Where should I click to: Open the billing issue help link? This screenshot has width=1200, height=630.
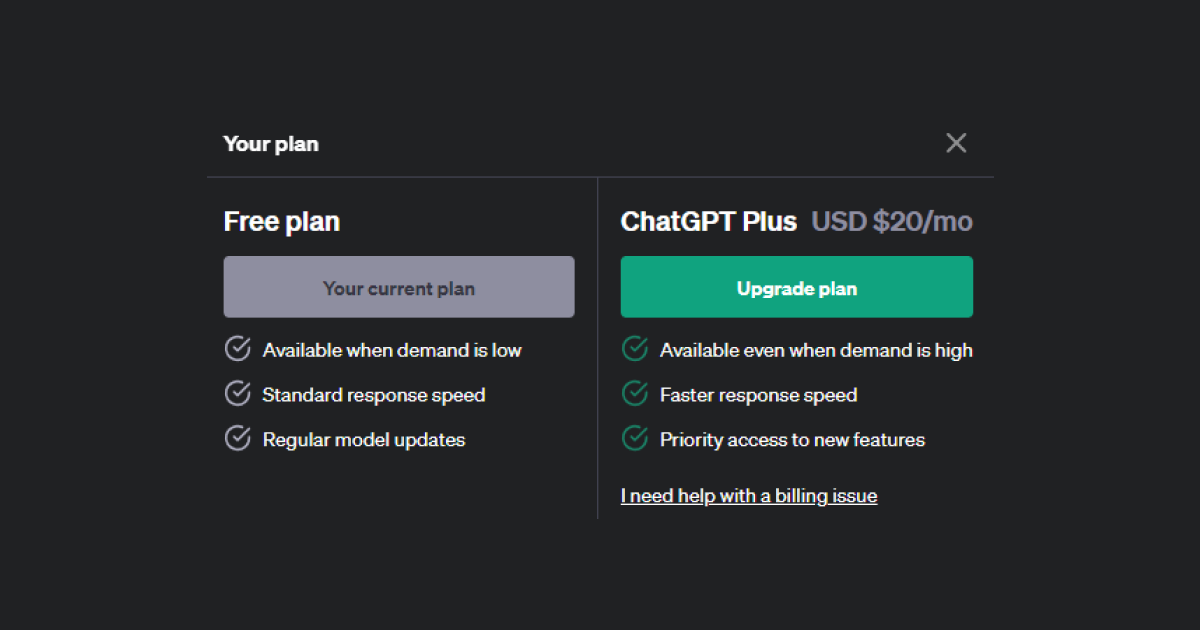(x=749, y=495)
